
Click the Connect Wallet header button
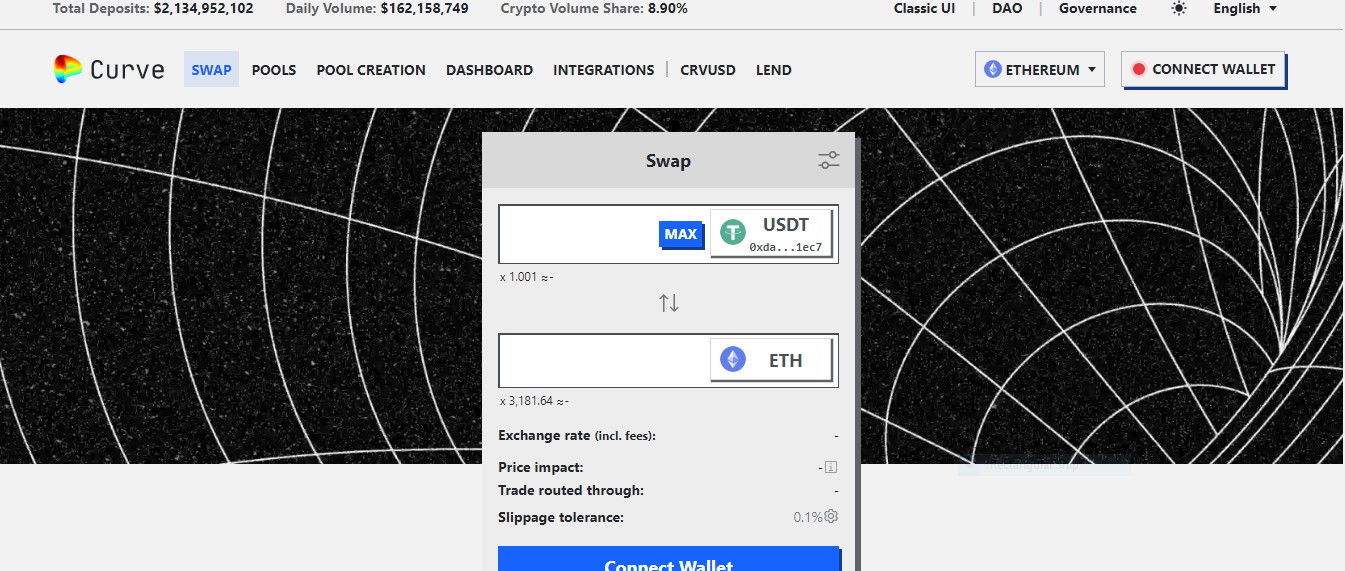tap(1203, 69)
